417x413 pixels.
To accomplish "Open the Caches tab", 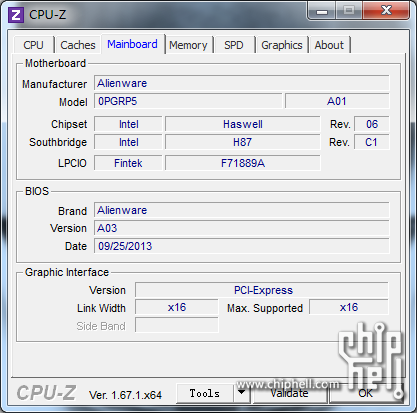I will coord(78,45).
